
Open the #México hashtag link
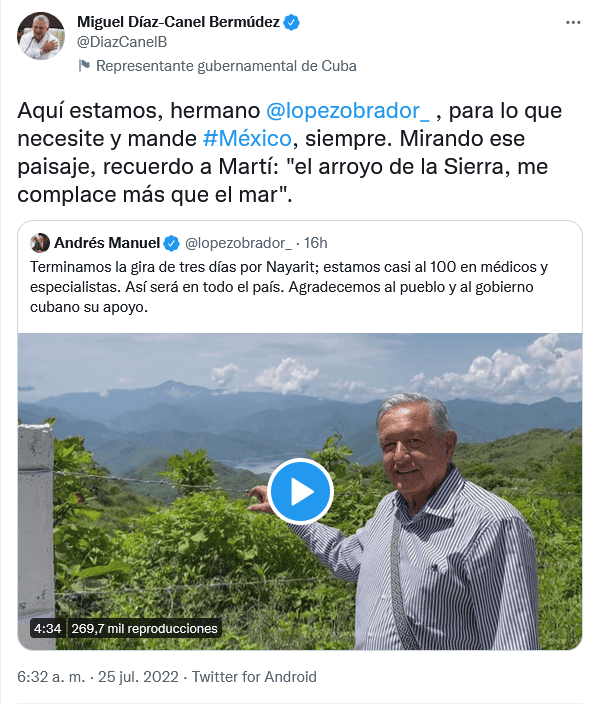pyautogui.click(x=247, y=138)
